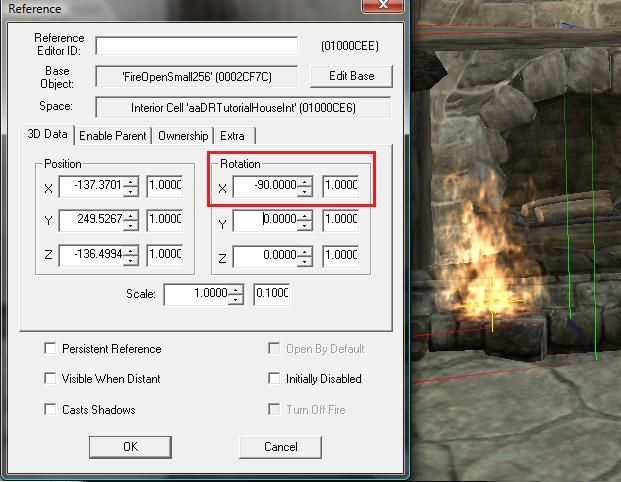Screen dimensions: 621x482
Task: Open the Enable Parent tab
Action: [113, 136]
